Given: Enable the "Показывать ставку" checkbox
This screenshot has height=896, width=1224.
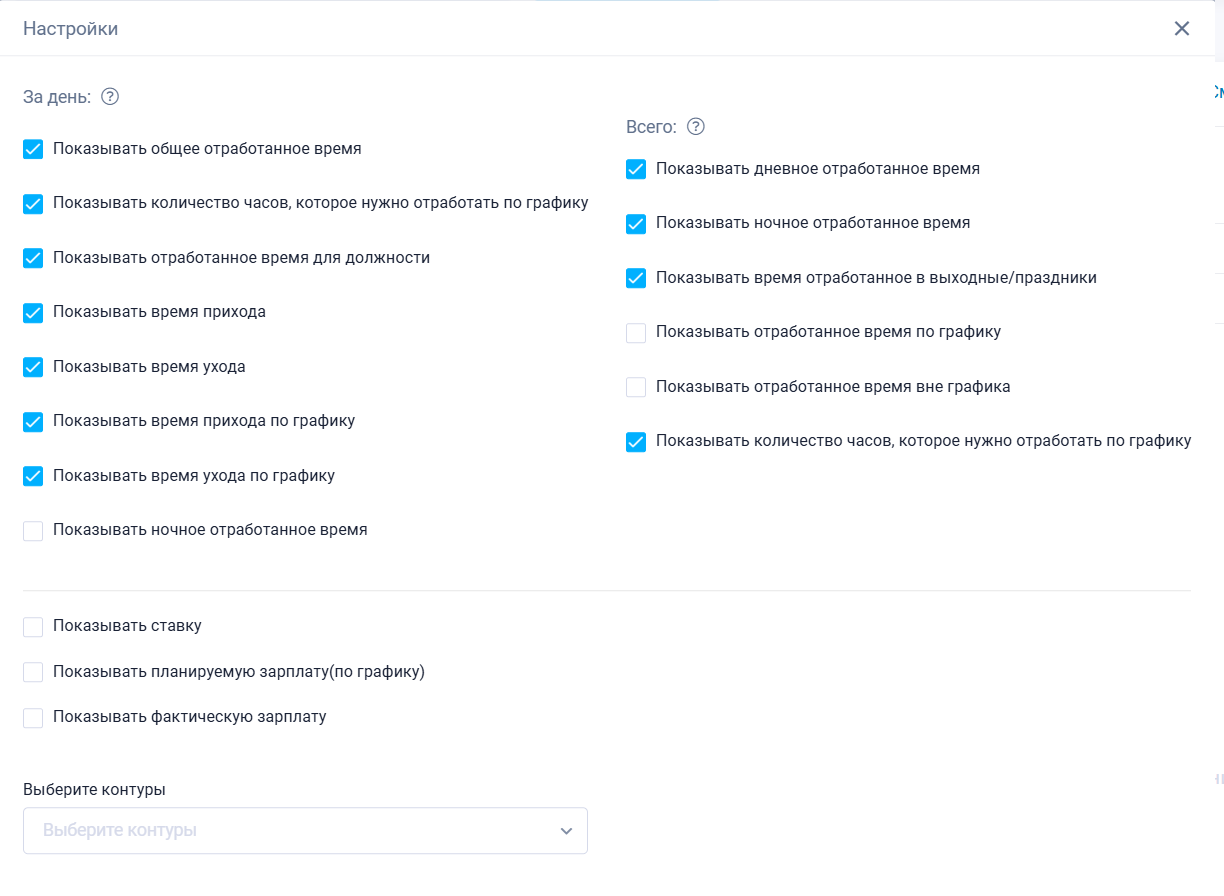Looking at the screenshot, I should pos(33,627).
